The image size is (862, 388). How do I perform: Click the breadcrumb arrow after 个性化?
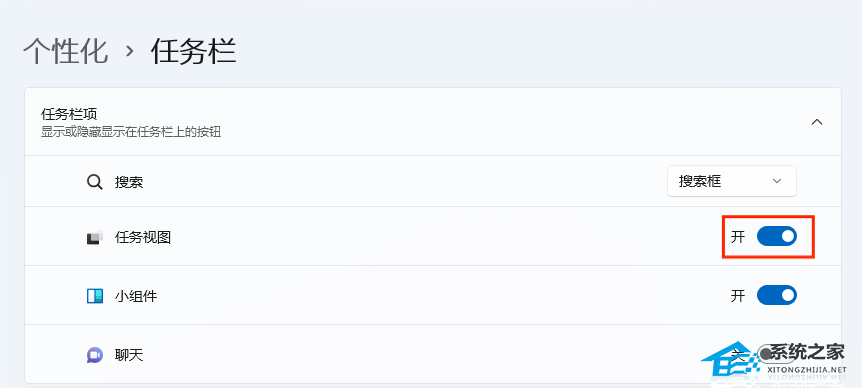point(129,52)
